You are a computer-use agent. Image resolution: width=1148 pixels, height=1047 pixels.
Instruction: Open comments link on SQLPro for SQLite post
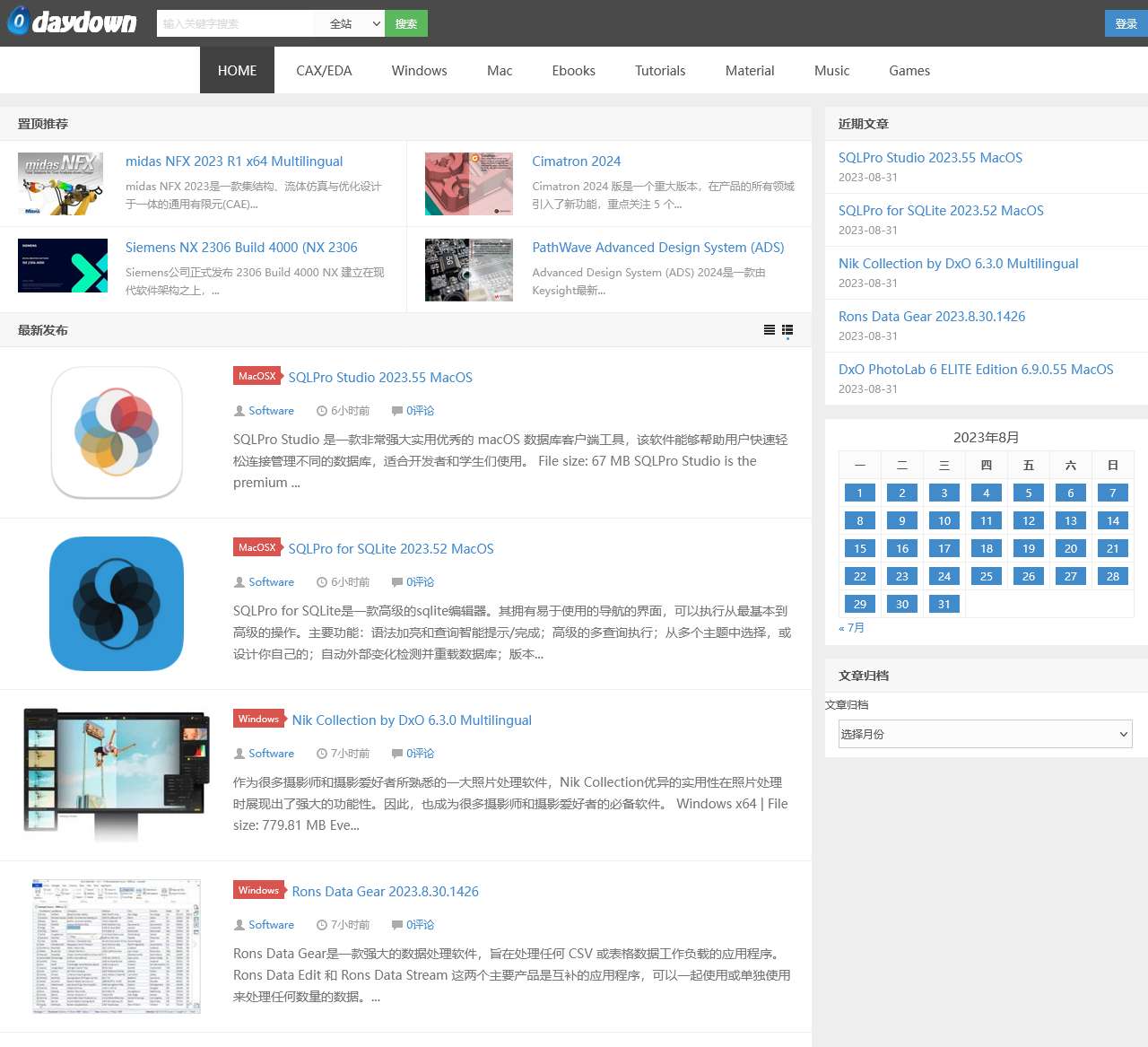420,582
